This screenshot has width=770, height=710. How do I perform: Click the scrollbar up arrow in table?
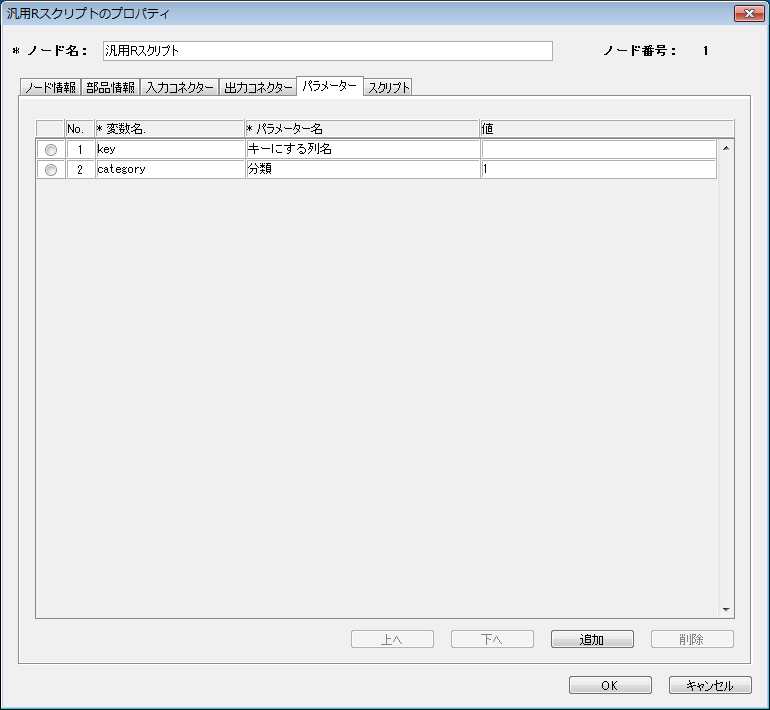726,148
